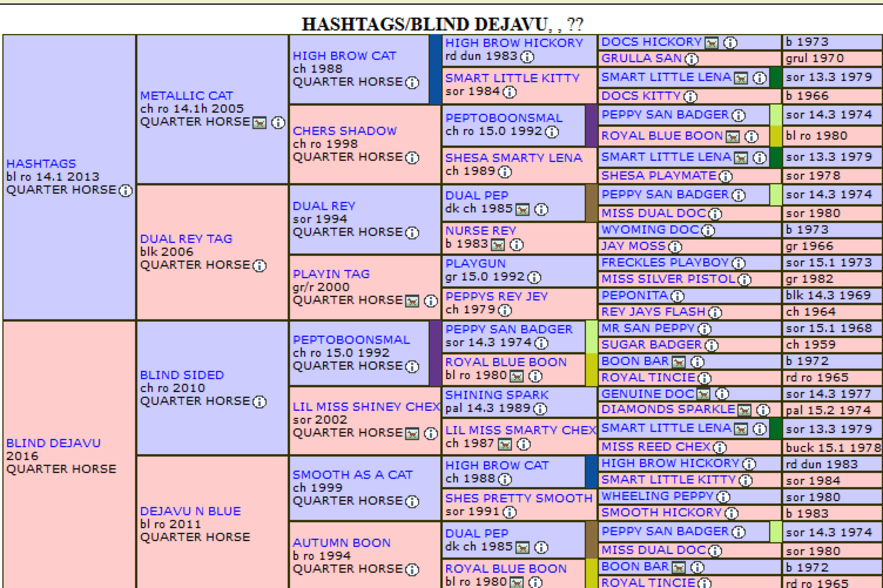View photo icon for METALLIC CAT
The width and height of the screenshot is (883, 588).
(260, 123)
